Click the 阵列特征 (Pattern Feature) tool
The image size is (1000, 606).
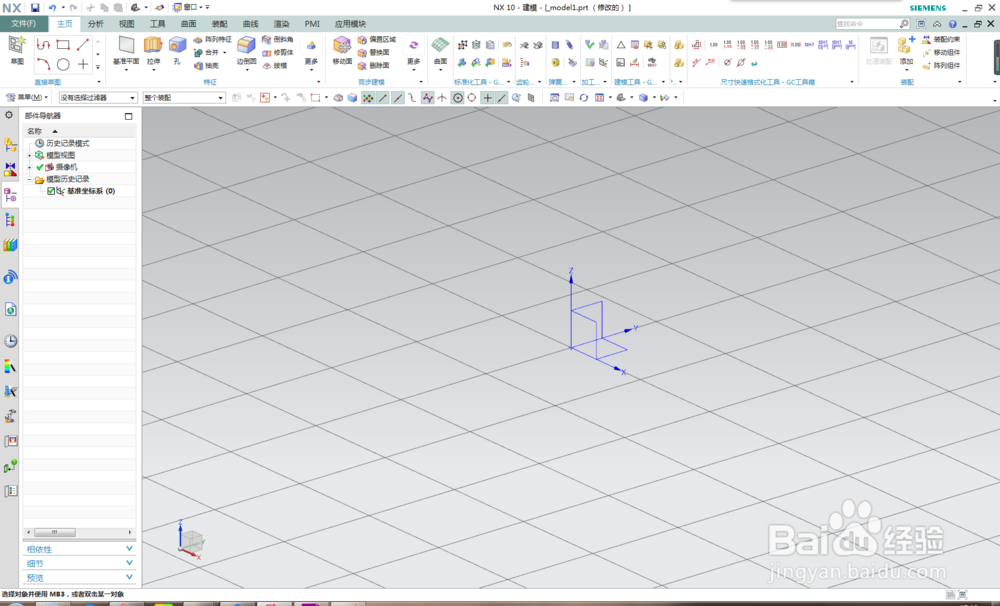pyautogui.click(x=212, y=40)
